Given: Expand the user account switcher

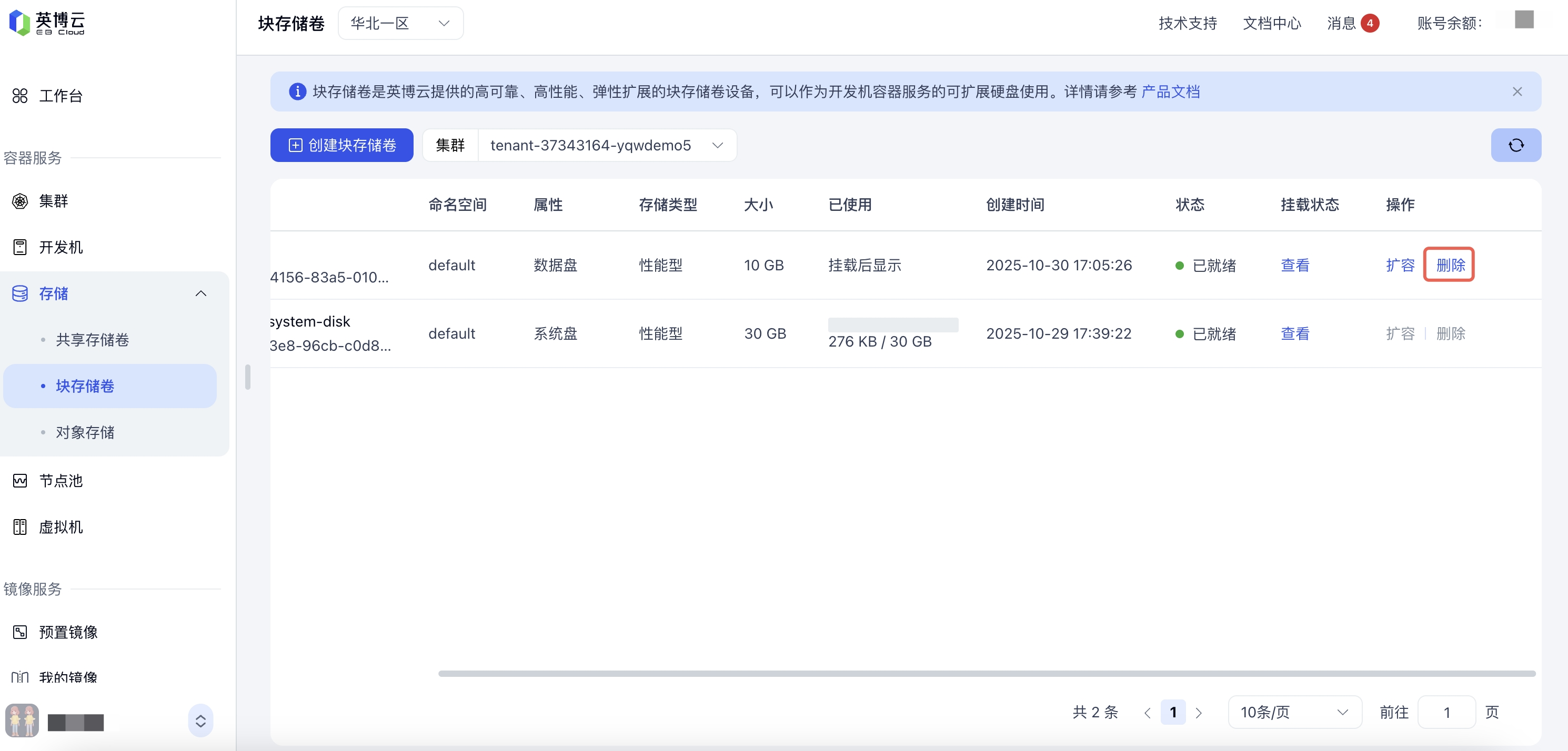Looking at the screenshot, I should coord(200,721).
